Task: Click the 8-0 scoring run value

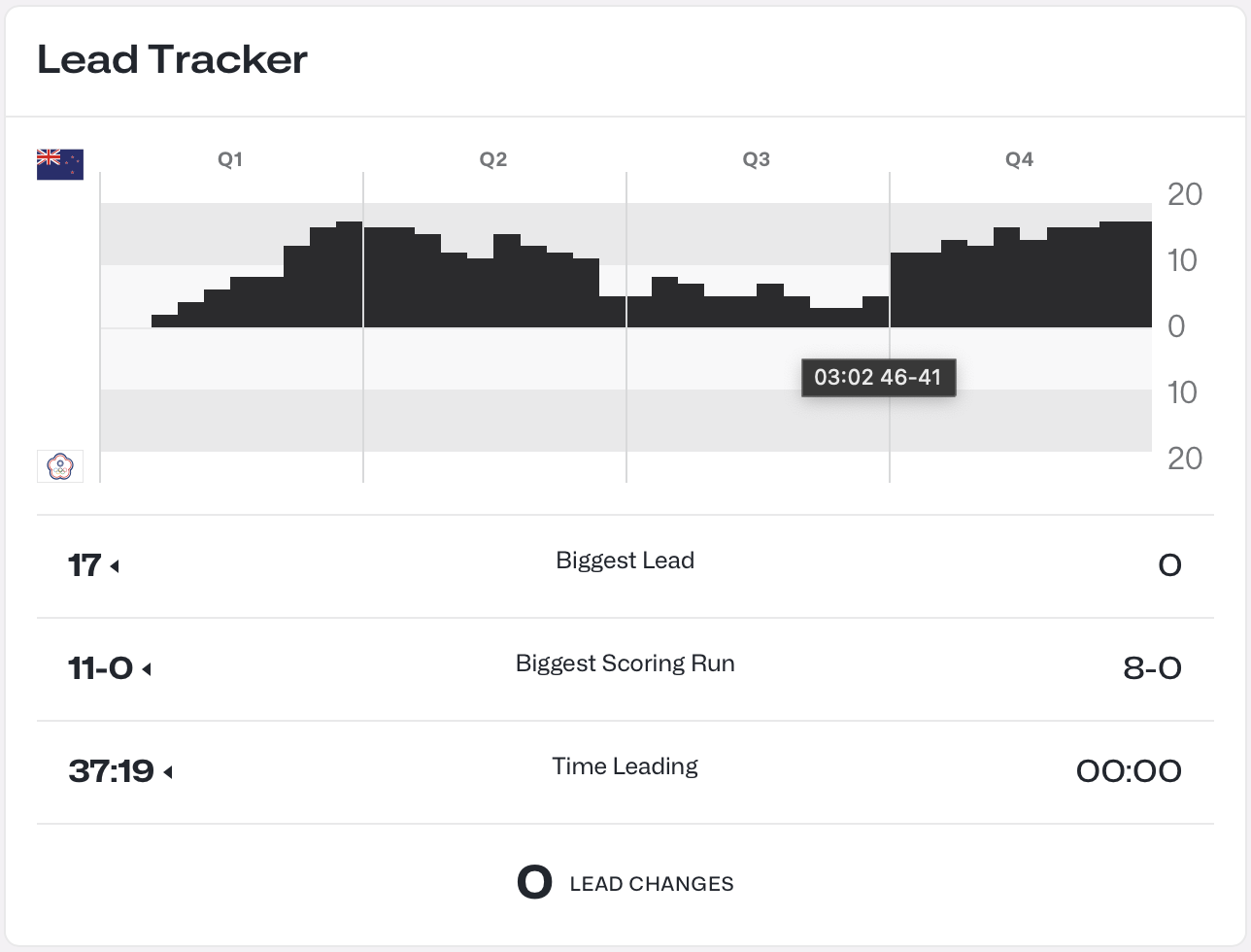Action: tap(1152, 668)
